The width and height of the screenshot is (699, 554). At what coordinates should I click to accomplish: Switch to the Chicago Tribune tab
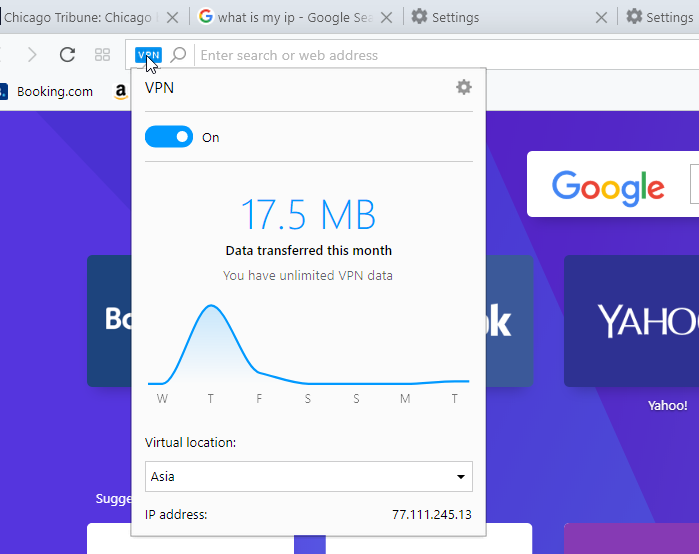tap(78, 17)
